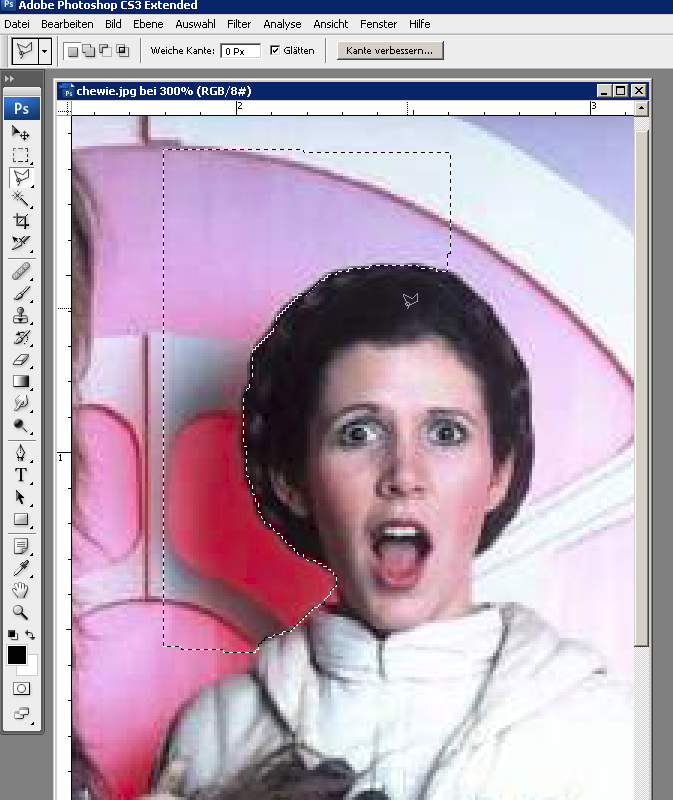Open the Bild menu
673x800 pixels.
pos(113,24)
